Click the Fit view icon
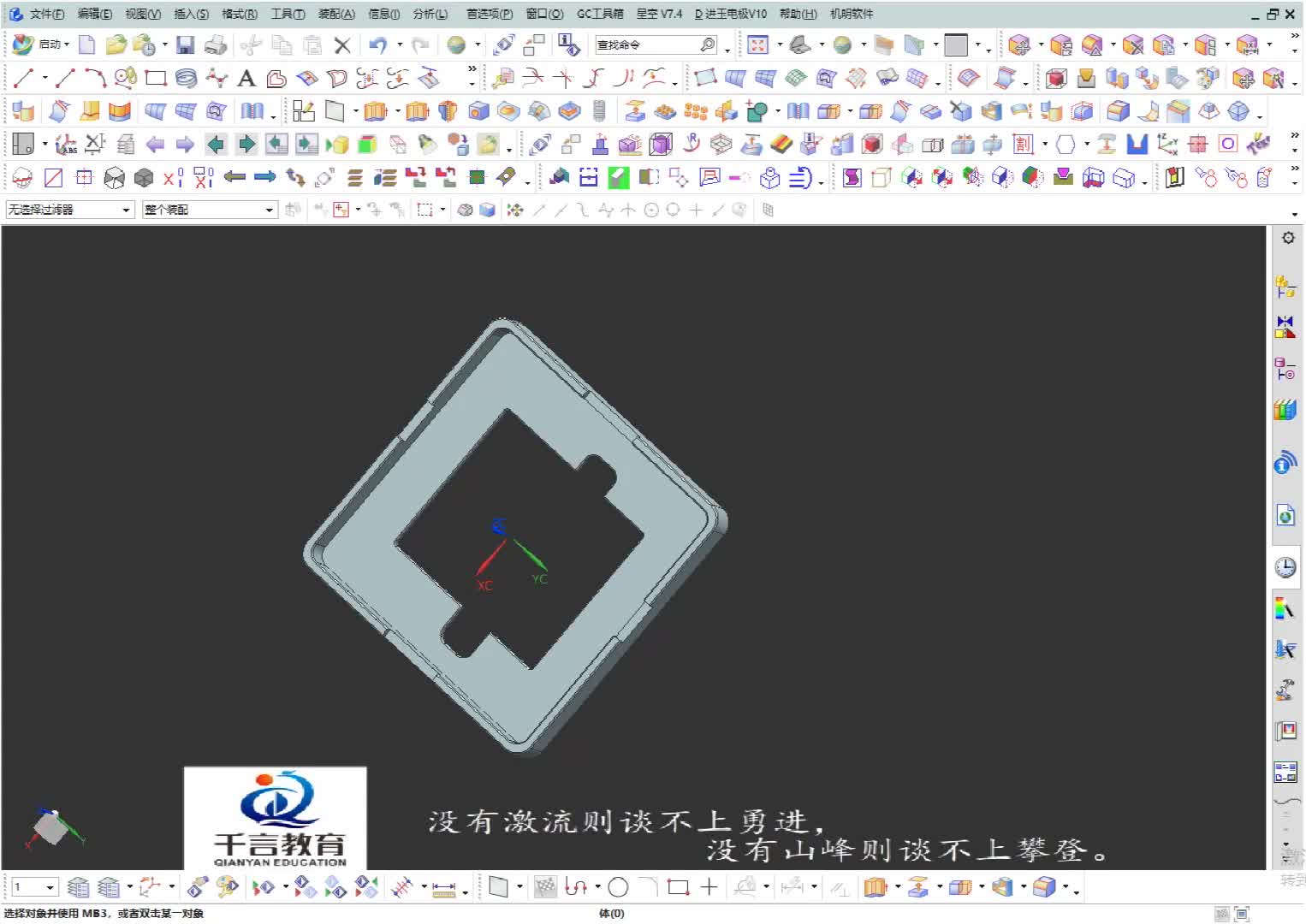Viewport: 1306px width, 924px height. point(757,44)
